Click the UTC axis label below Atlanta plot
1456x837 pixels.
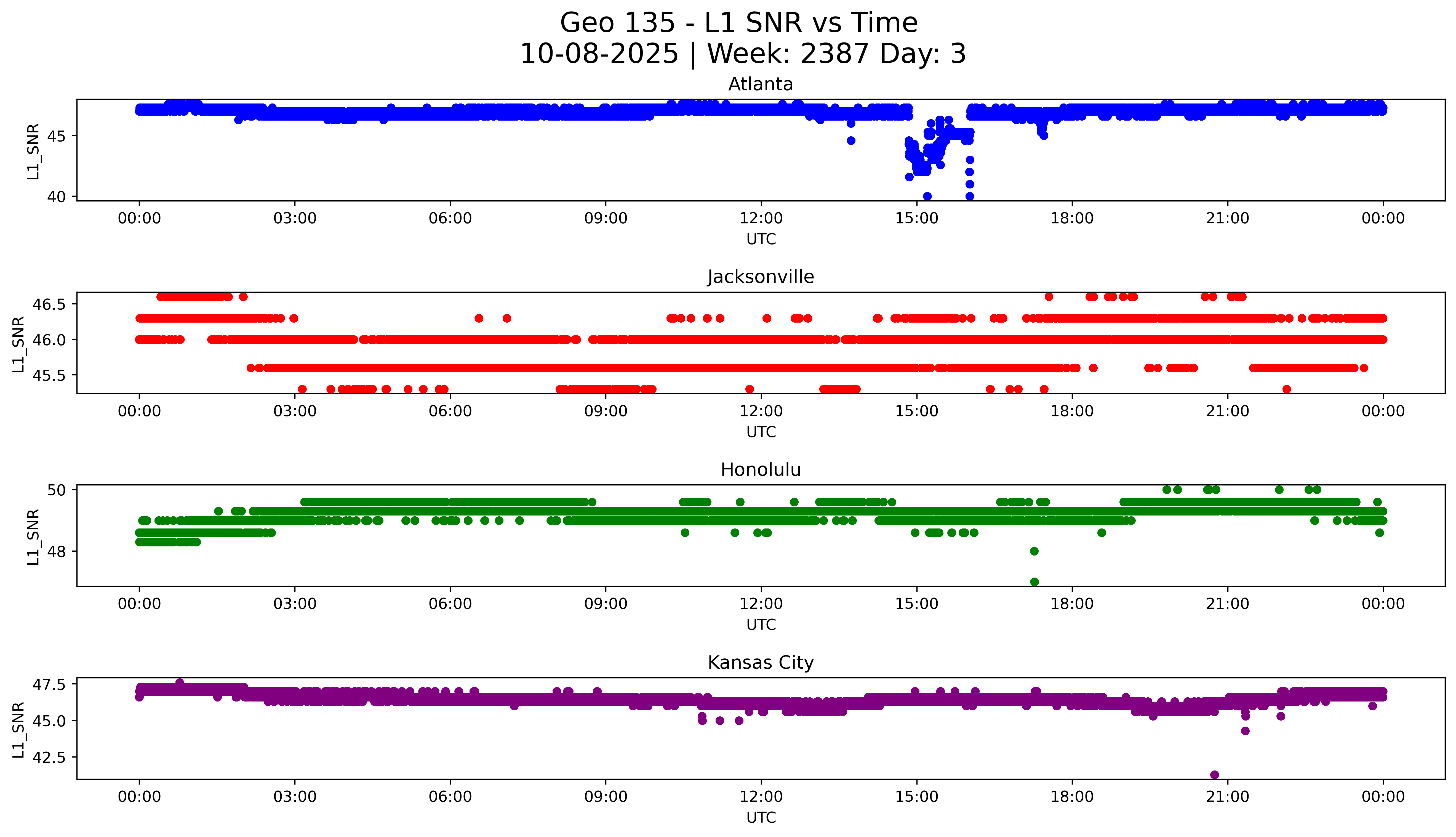point(761,239)
